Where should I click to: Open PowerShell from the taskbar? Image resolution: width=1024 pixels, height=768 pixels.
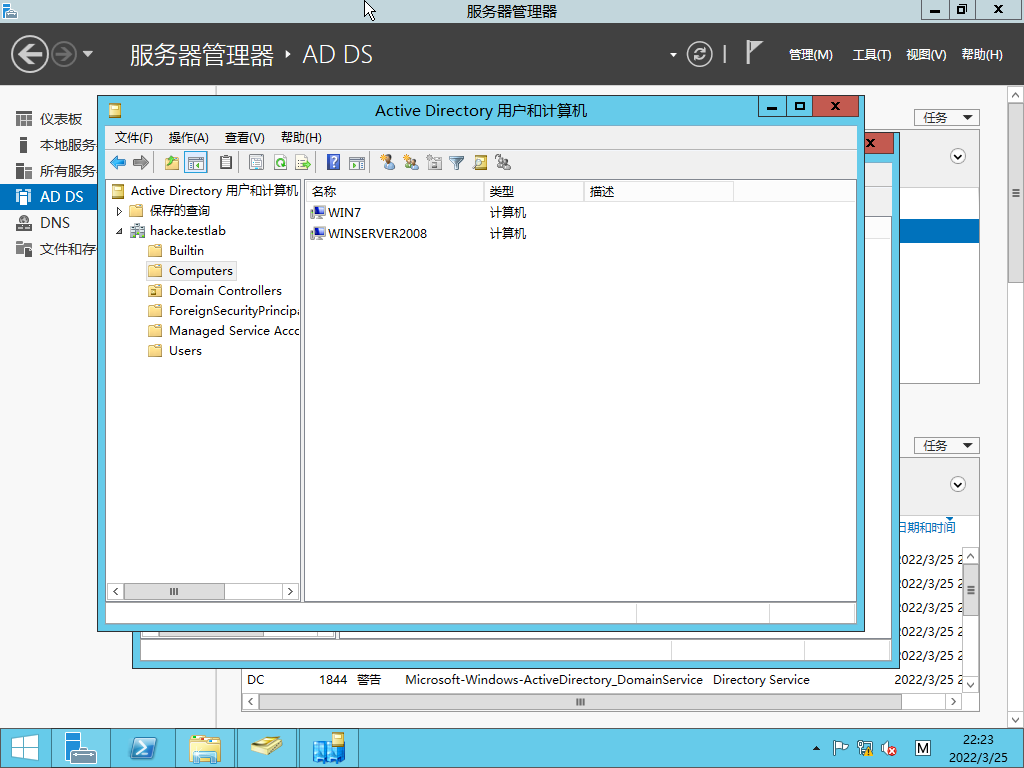point(143,748)
